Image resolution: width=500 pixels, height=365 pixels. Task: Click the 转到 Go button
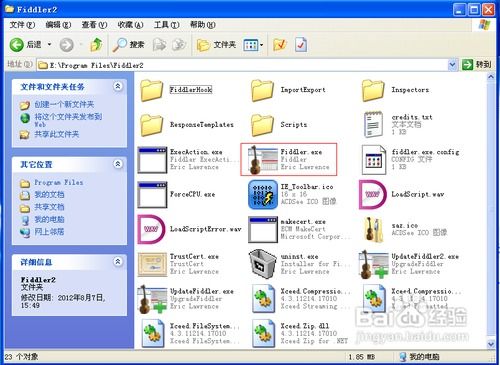click(x=477, y=65)
